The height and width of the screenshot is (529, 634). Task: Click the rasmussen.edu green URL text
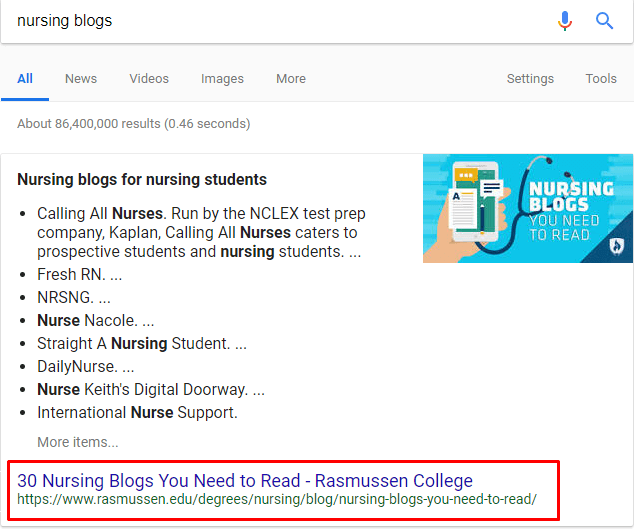point(277,499)
